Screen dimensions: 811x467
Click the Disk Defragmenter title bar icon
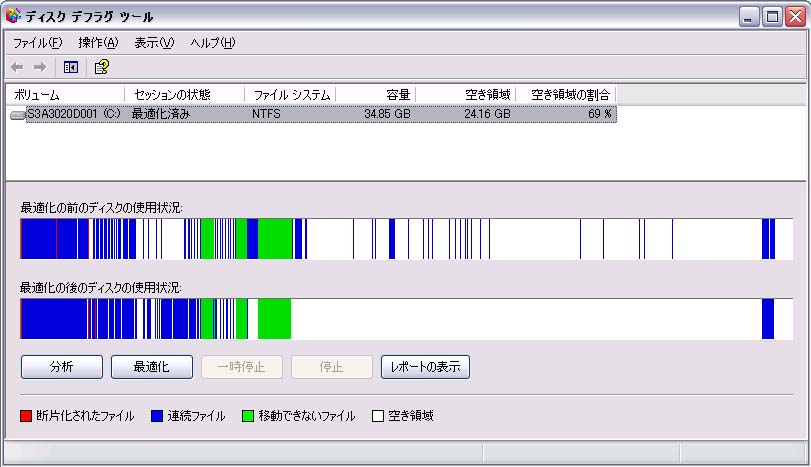13,16
